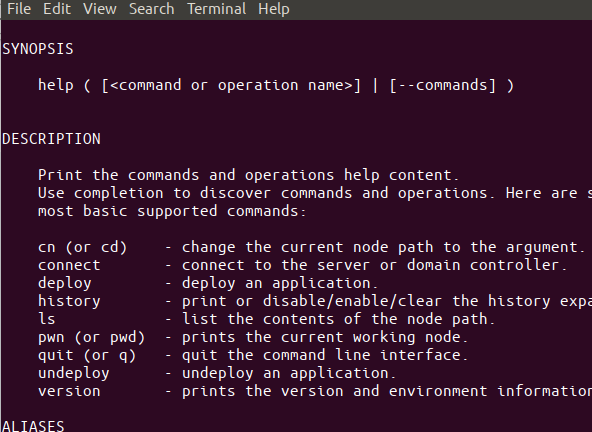The image size is (592, 432).
Task: Open the Edit menu
Action: 57,9
